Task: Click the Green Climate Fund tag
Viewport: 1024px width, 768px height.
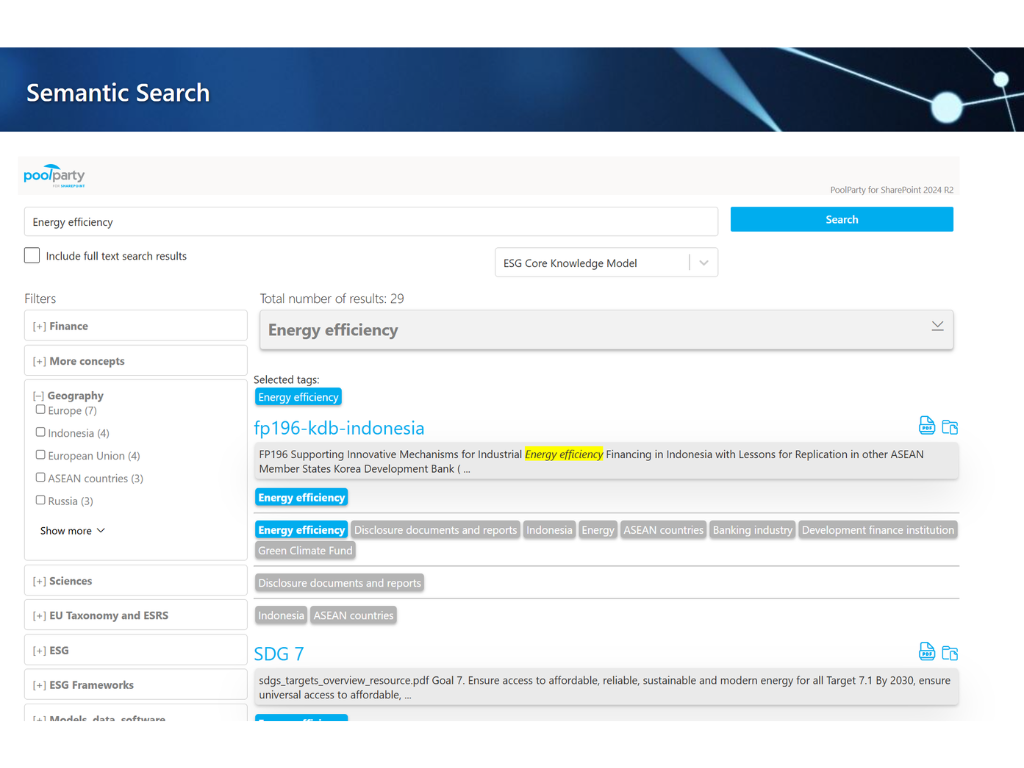Action: coord(305,551)
